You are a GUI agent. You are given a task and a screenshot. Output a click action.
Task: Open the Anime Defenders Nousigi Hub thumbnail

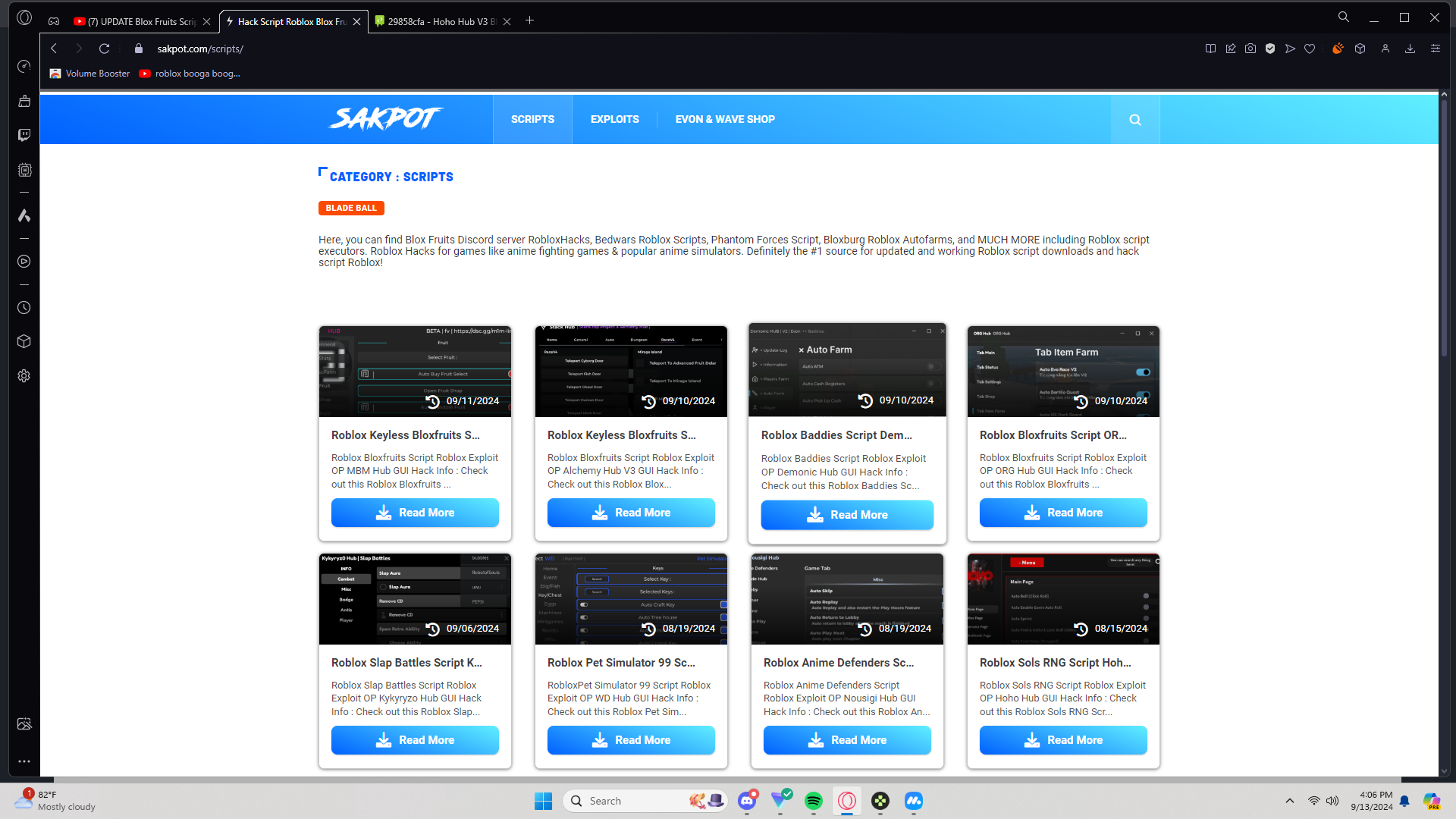[x=847, y=599]
